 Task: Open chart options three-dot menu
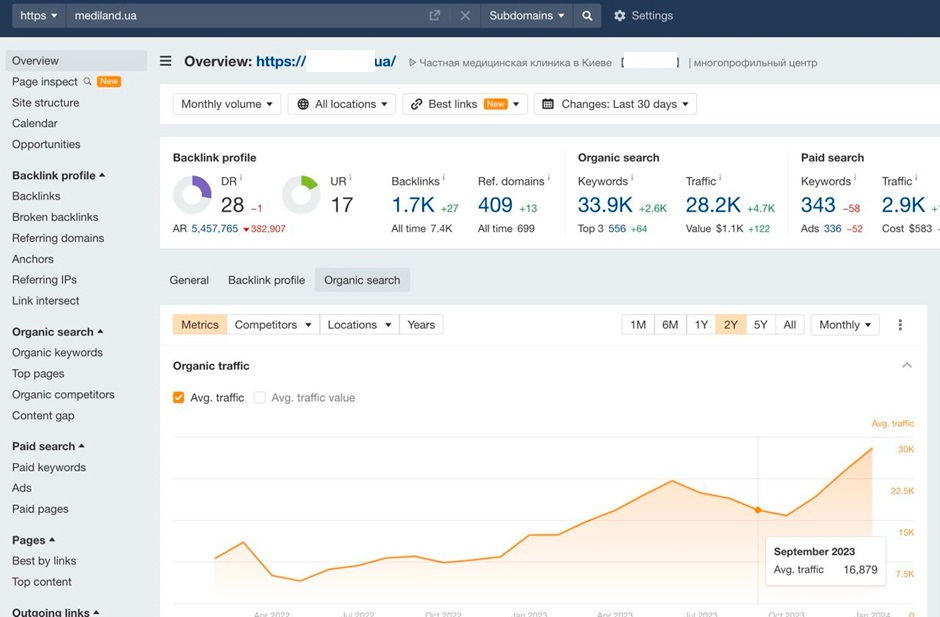[900, 324]
